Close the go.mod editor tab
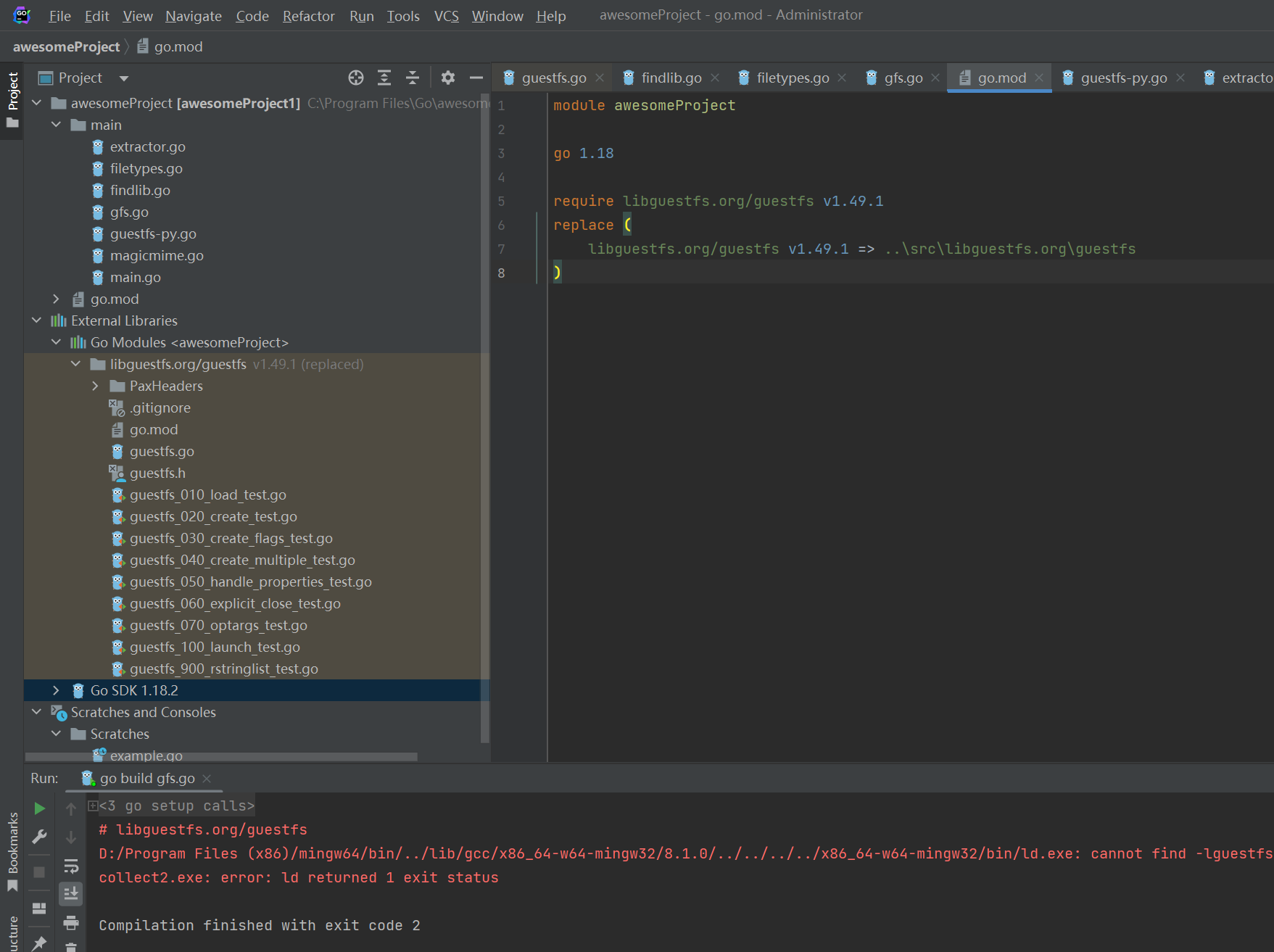The width and height of the screenshot is (1274, 952). click(1039, 78)
